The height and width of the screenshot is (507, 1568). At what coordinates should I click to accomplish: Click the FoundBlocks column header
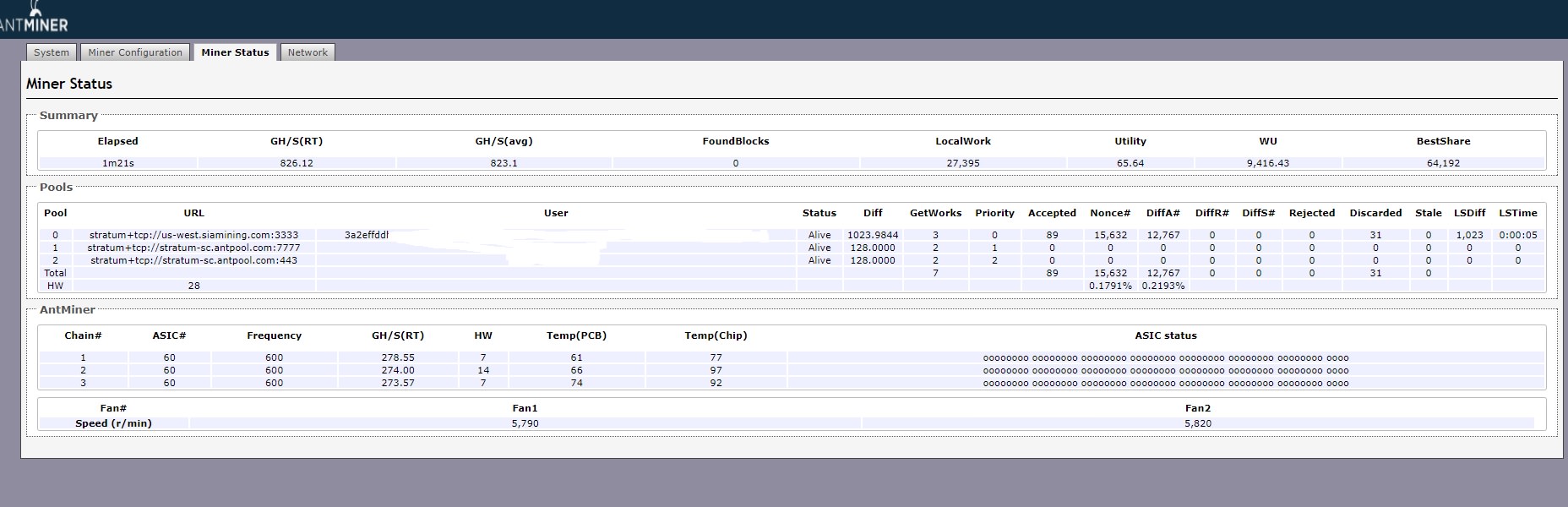[736, 141]
